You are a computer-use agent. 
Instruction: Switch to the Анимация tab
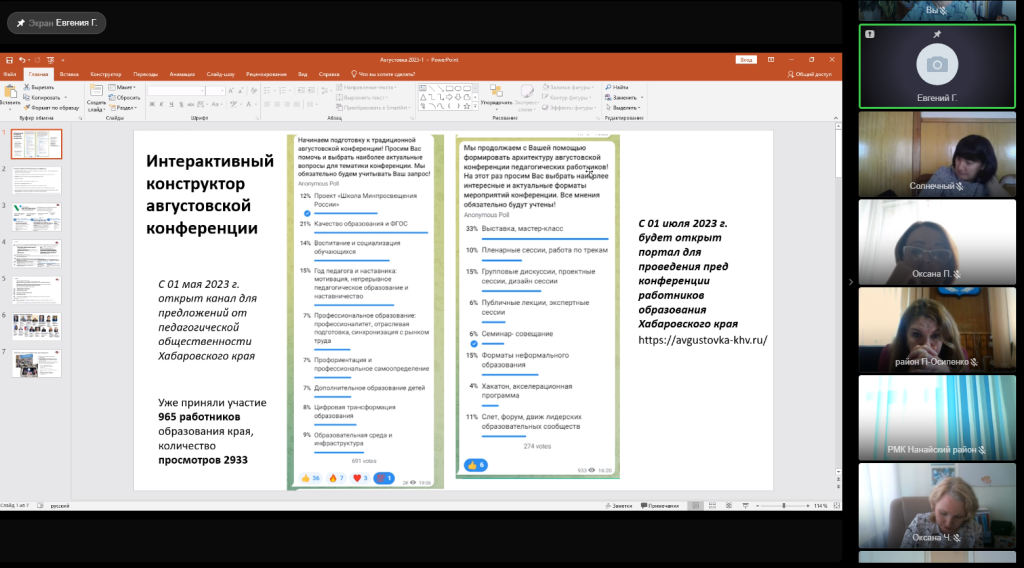coord(182,74)
